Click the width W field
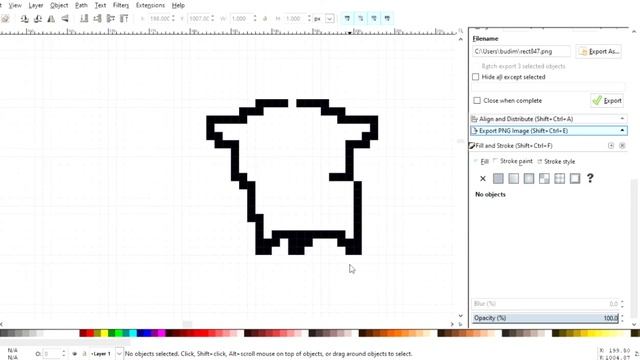The width and height of the screenshot is (640, 360). [241, 18]
